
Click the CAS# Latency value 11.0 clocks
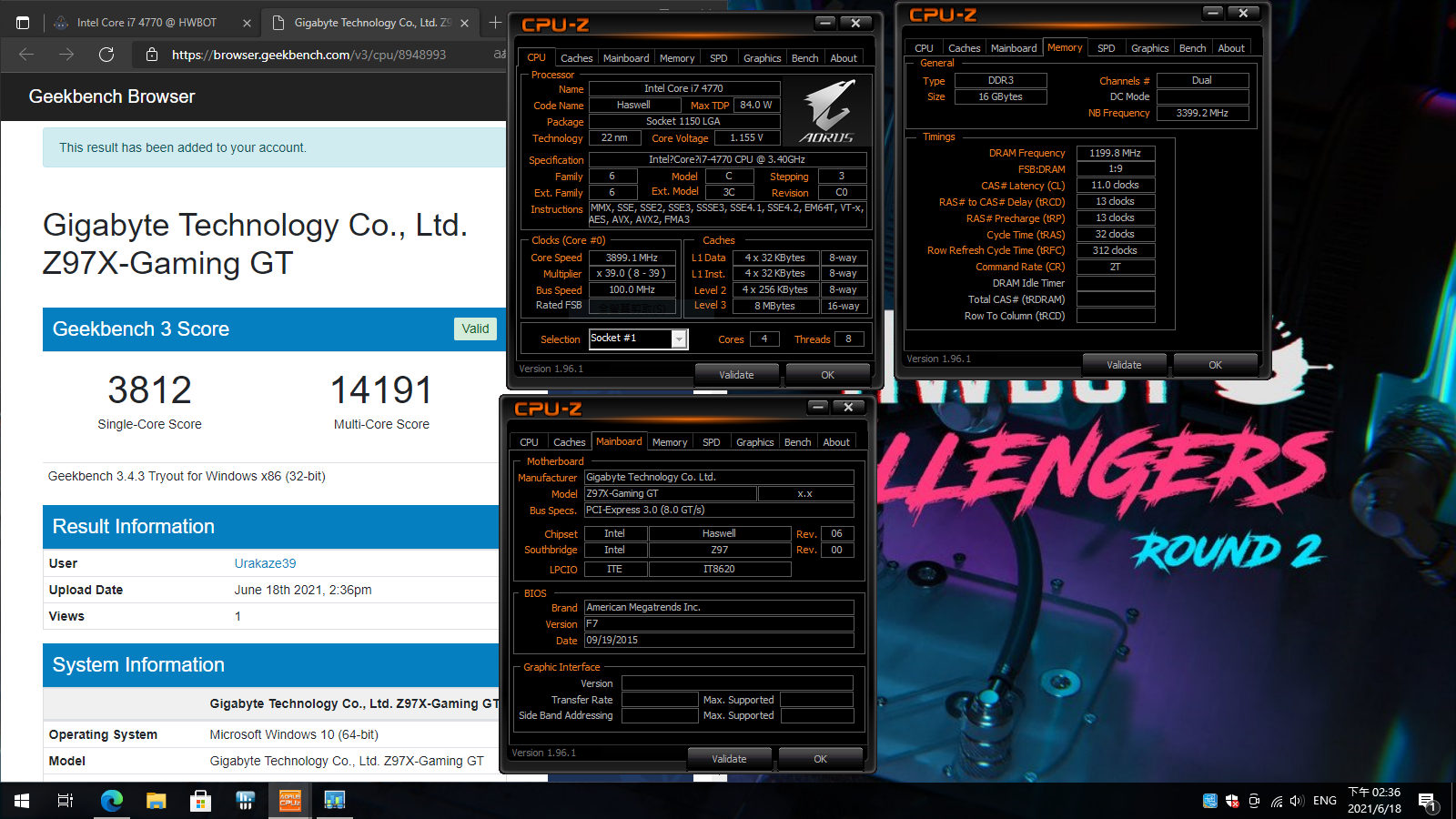coord(1116,185)
